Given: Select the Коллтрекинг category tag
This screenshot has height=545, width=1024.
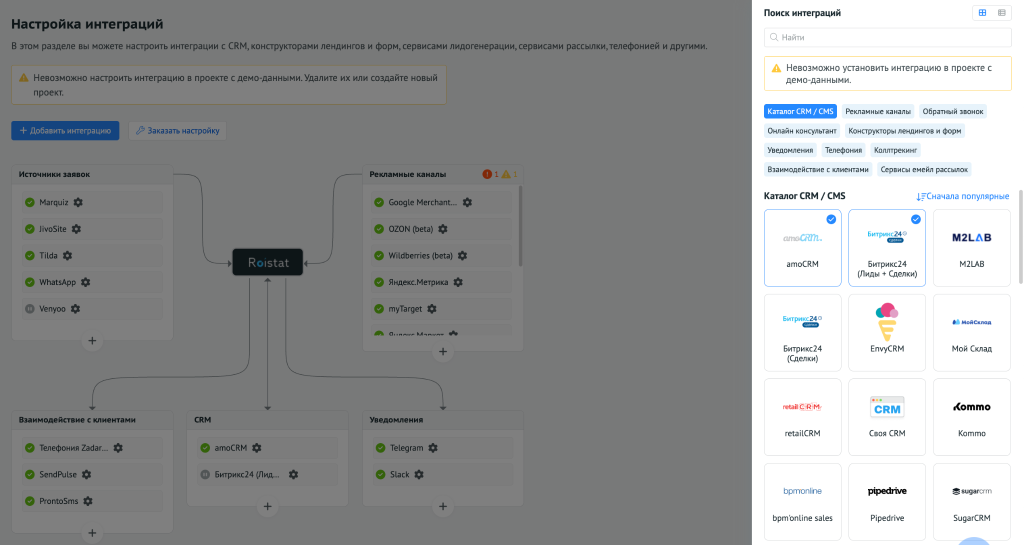Looking at the screenshot, I should tap(895, 150).
